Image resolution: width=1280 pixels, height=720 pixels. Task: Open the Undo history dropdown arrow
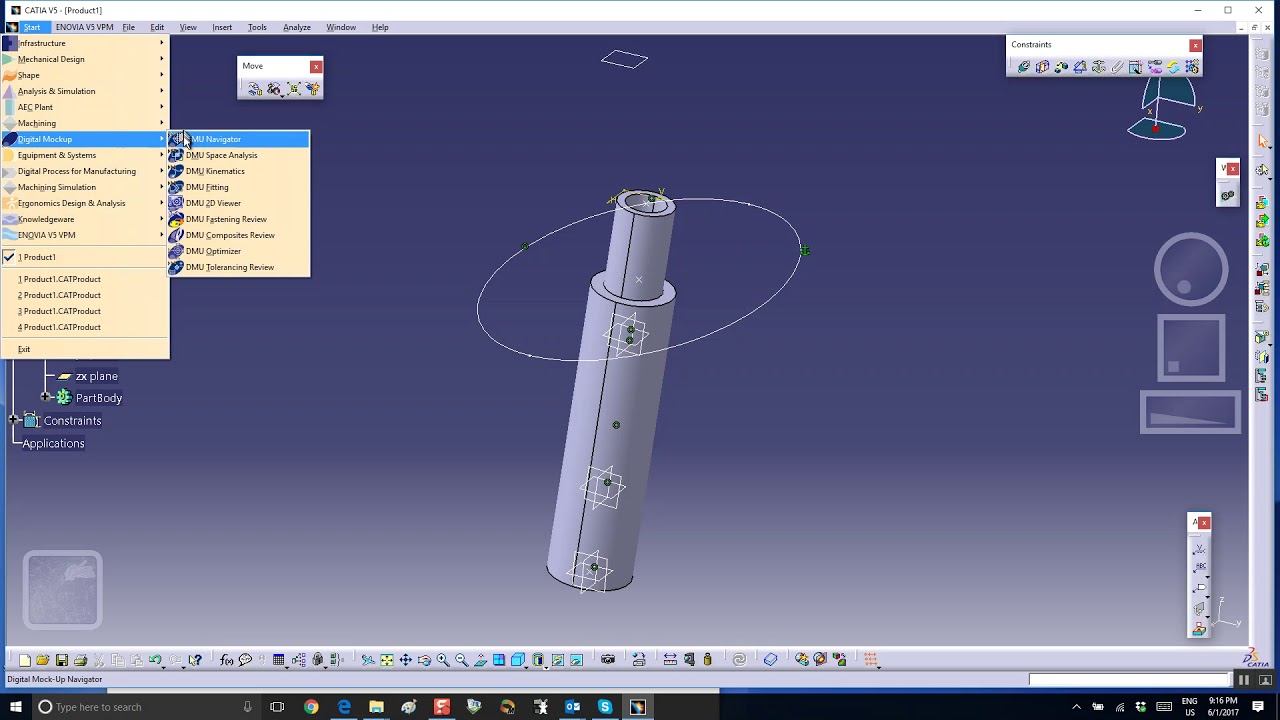click(166, 666)
